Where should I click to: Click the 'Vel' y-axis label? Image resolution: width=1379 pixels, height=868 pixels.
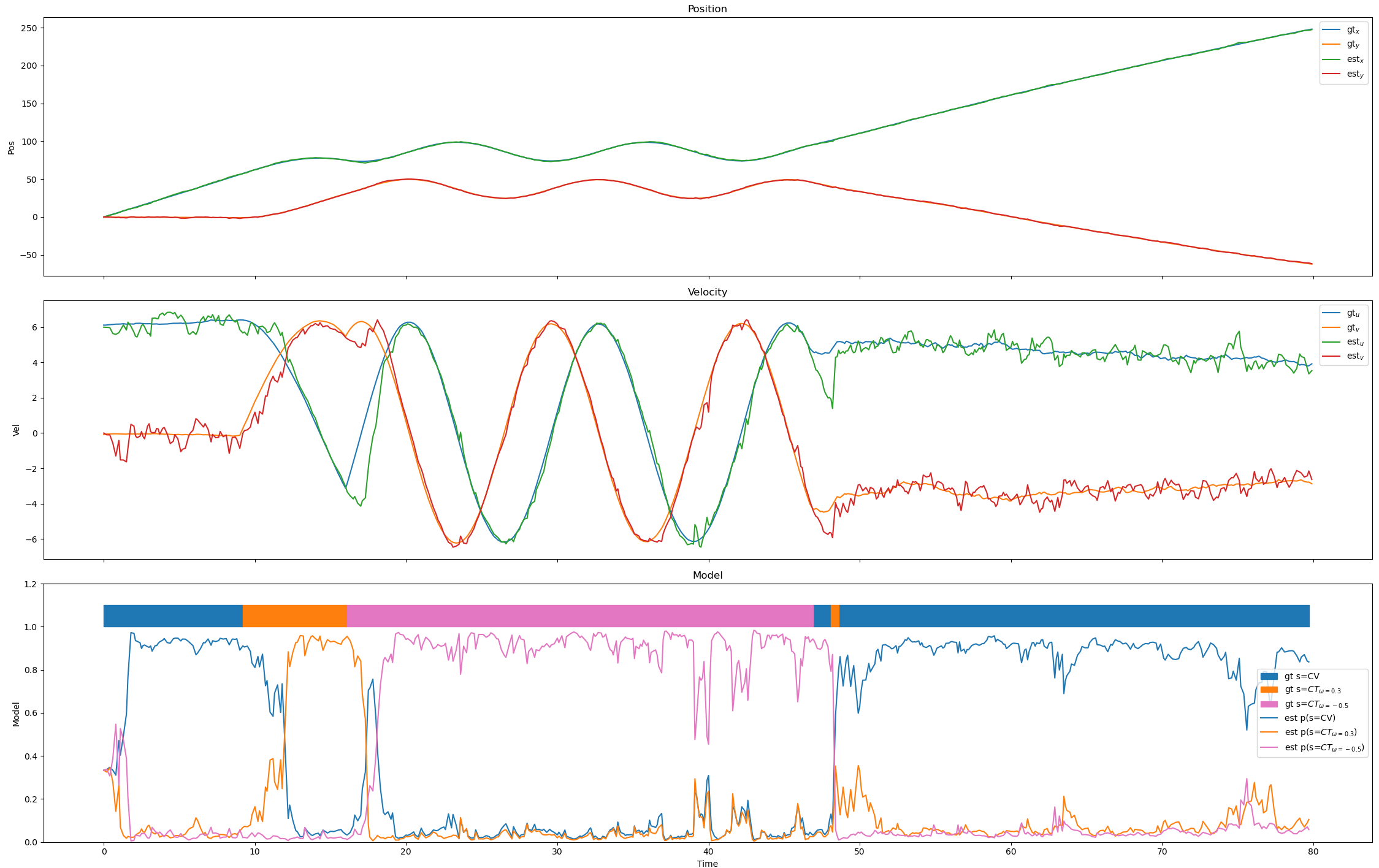click(16, 430)
